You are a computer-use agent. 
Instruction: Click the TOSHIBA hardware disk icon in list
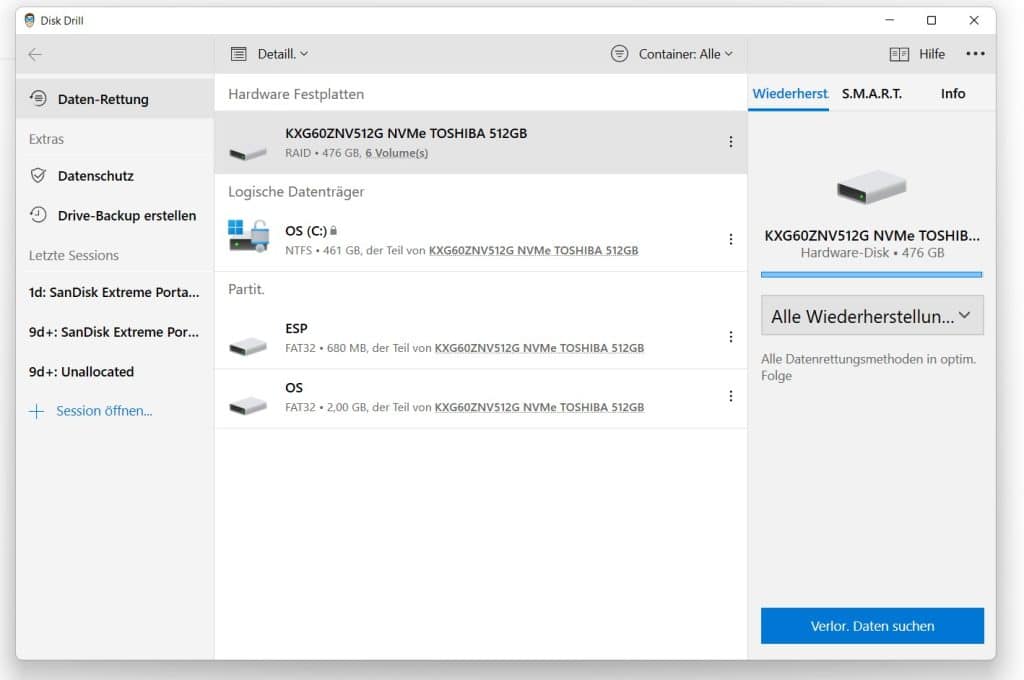[248, 152]
